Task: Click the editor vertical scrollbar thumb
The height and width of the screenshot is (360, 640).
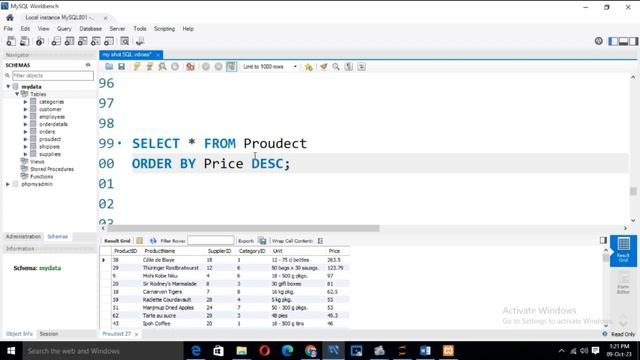Action: click(633, 191)
